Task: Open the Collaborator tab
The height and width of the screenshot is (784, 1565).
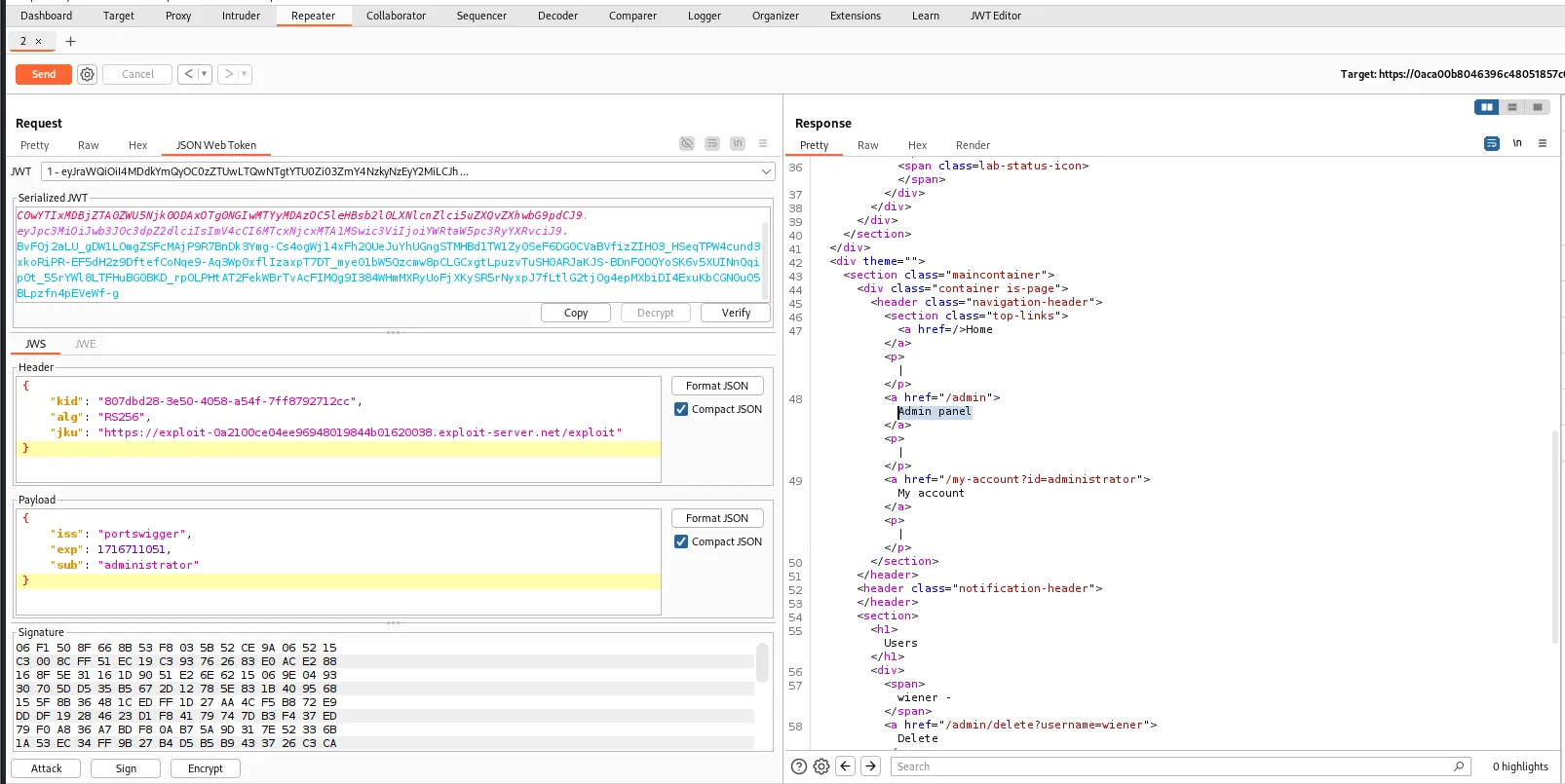Action: tap(396, 16)
